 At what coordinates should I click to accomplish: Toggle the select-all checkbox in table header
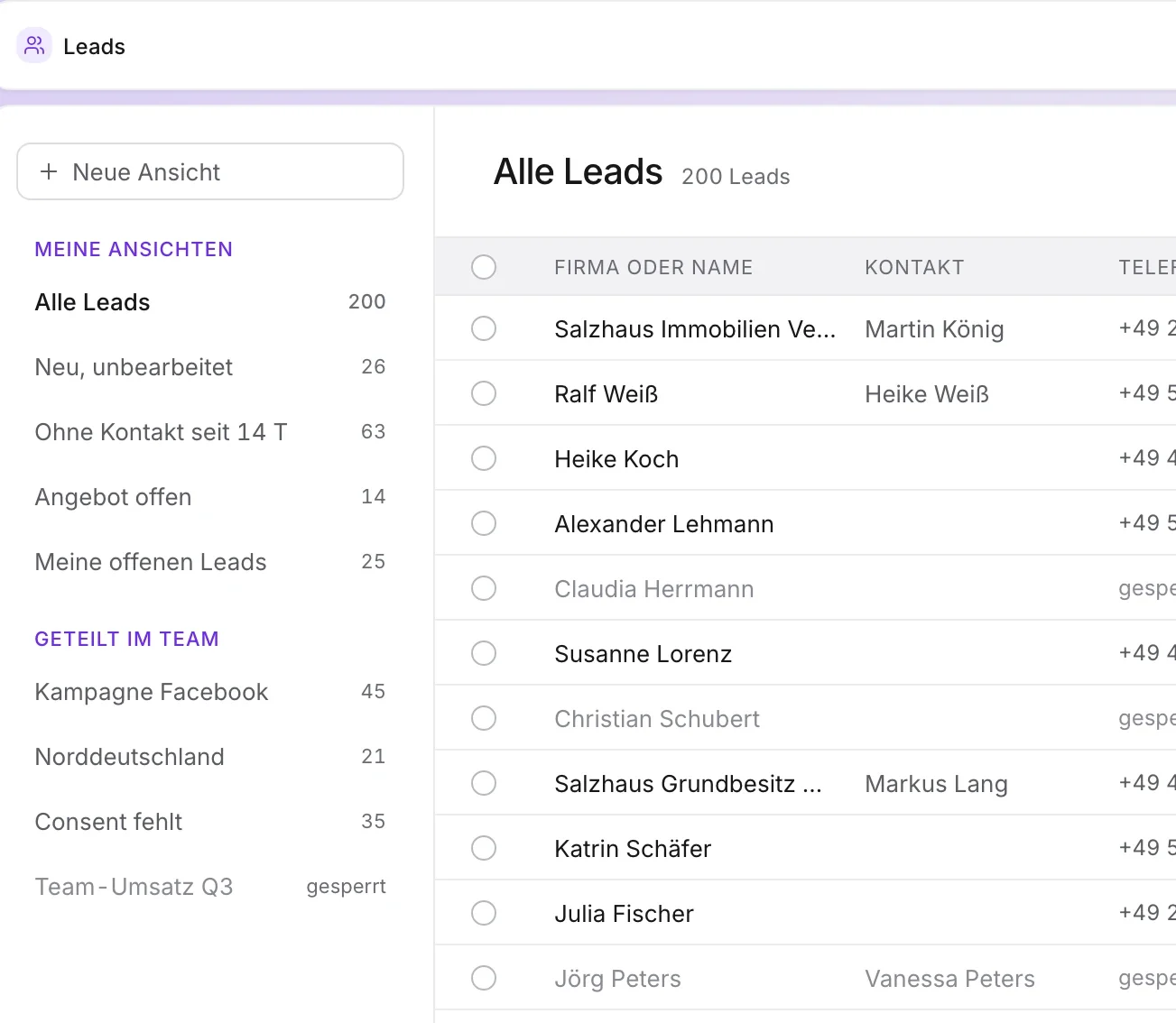click(484, 267)
